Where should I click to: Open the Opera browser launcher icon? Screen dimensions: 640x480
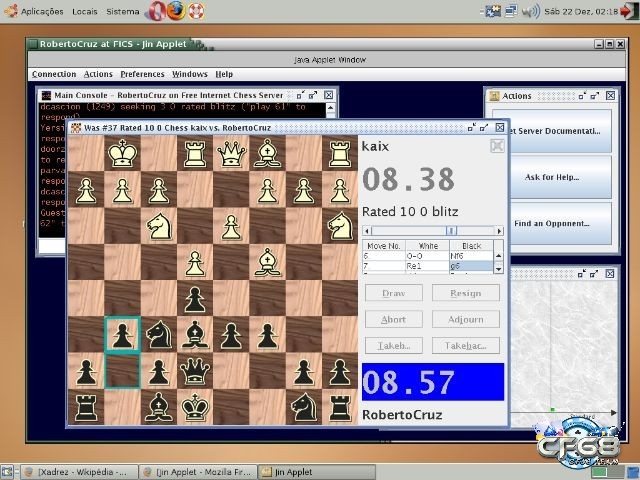point(157,11)
